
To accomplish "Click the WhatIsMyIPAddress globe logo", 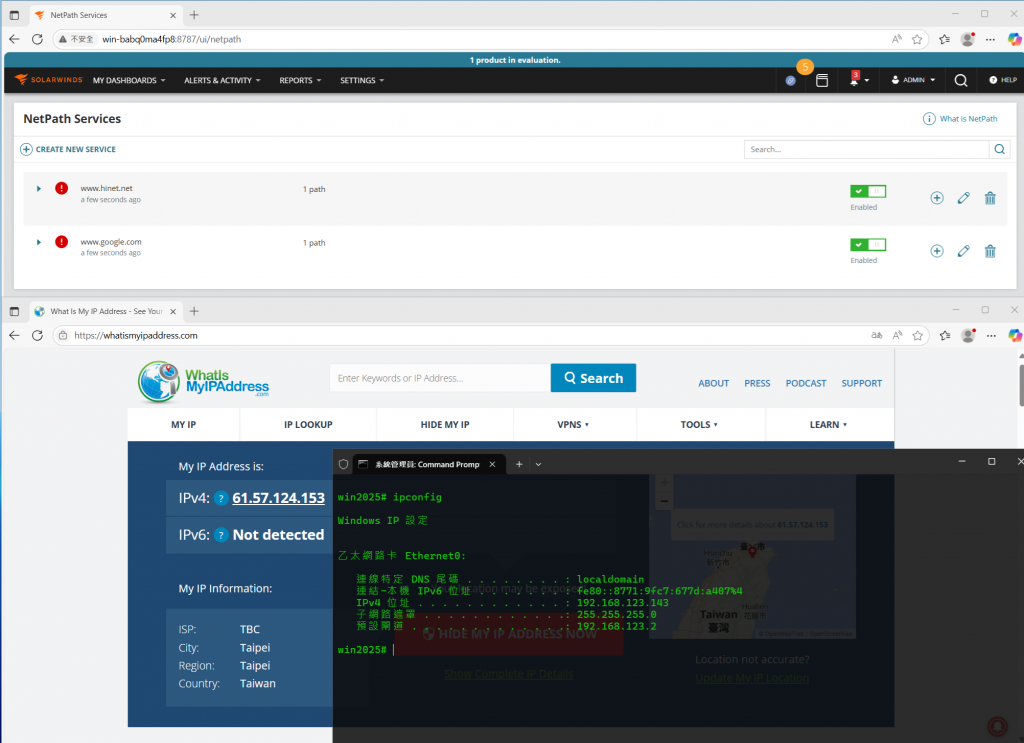I will (x=159, y=381).
